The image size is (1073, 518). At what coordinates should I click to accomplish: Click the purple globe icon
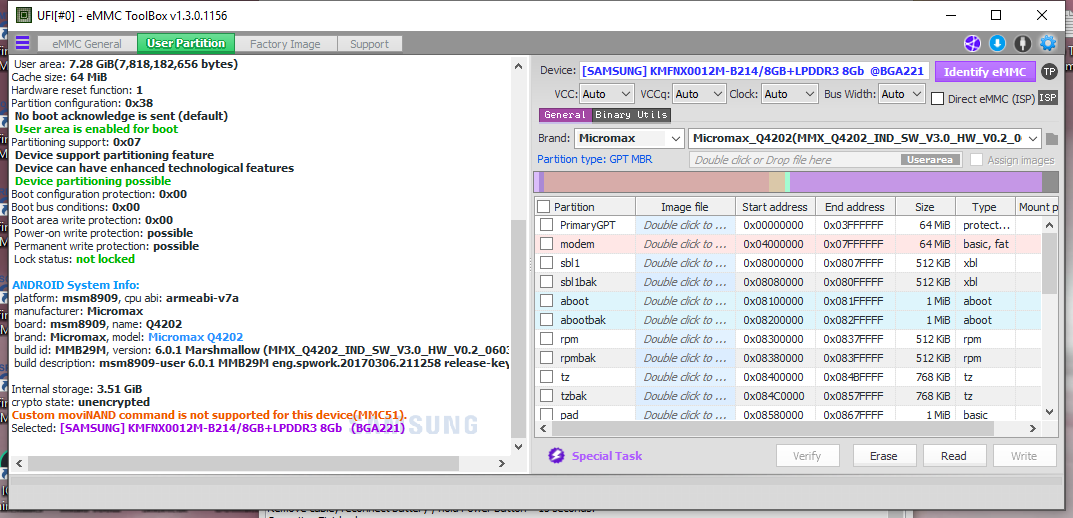[x=972, y=43]
